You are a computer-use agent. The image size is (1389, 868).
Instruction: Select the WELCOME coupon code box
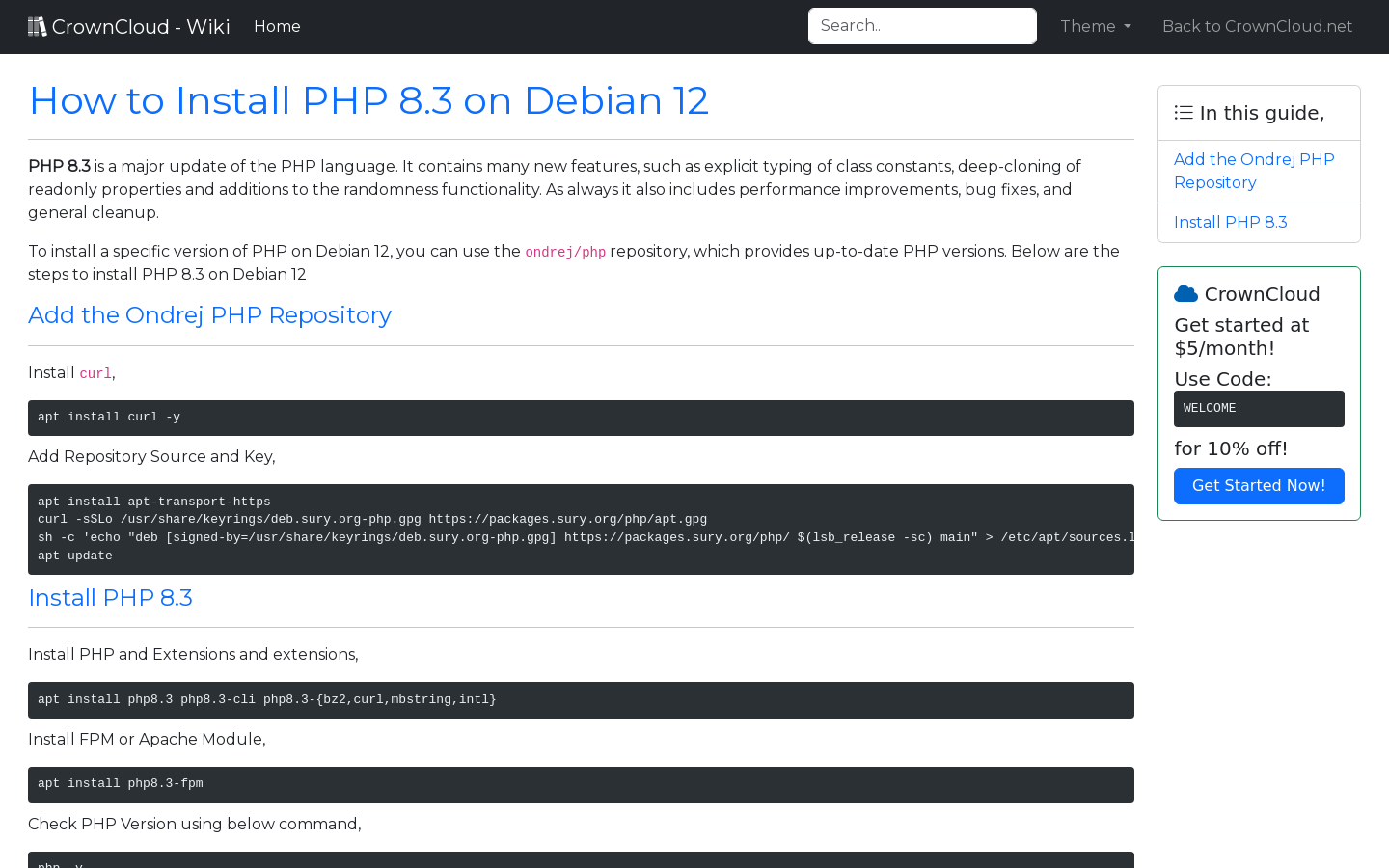tap(1259, 408)
